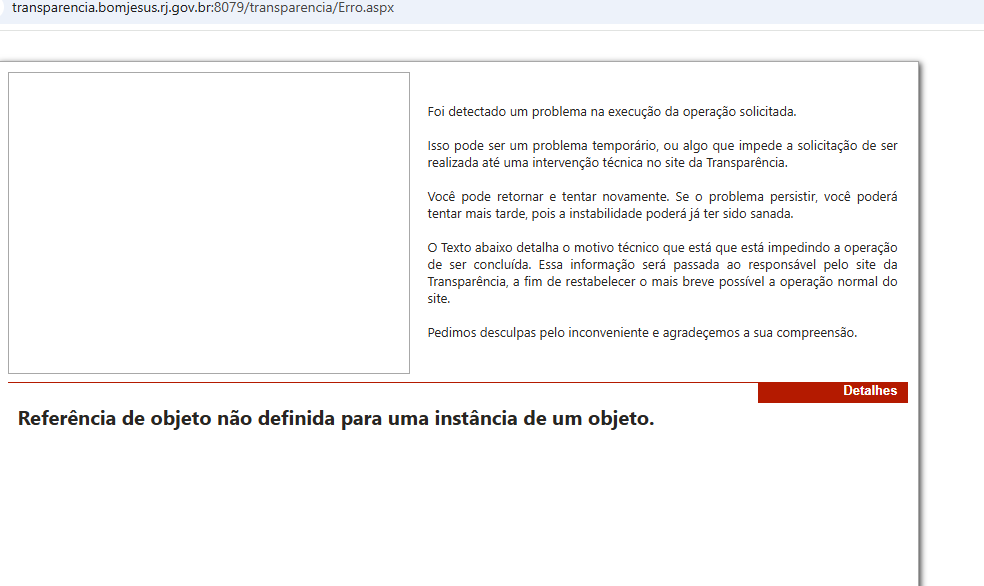Click the paragraph starting 'Você pode retornar e tentar novamente'
The height and width of the screenshot is (586, 984).
[x=662, y=205]
